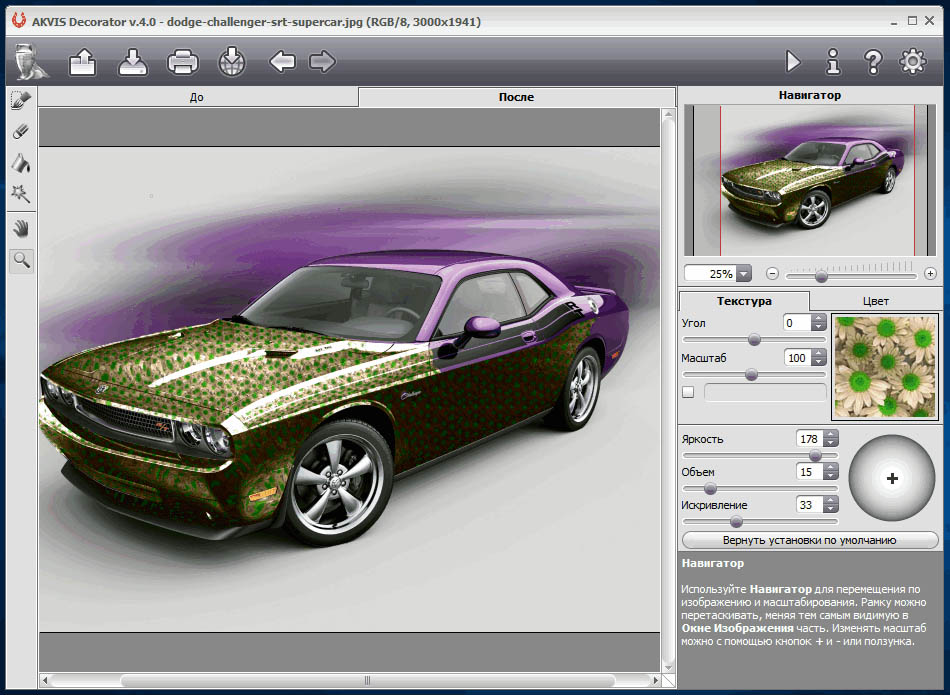Click the Навигатор panel header

(x=809, y=95)
